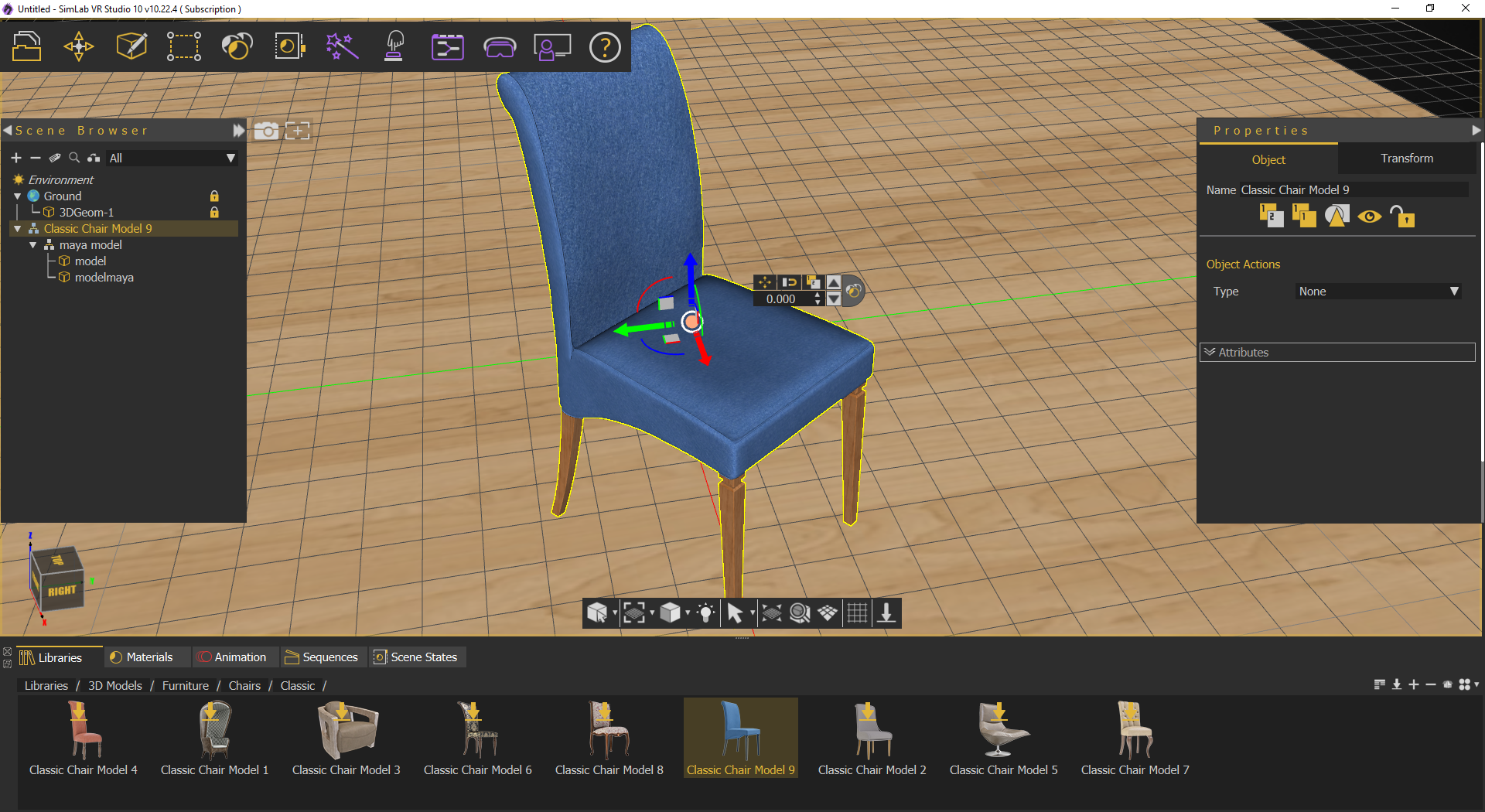The image size is (1485, 812).
Task: Select the move/transform tool in top toolbar
Action: [79, 46]
